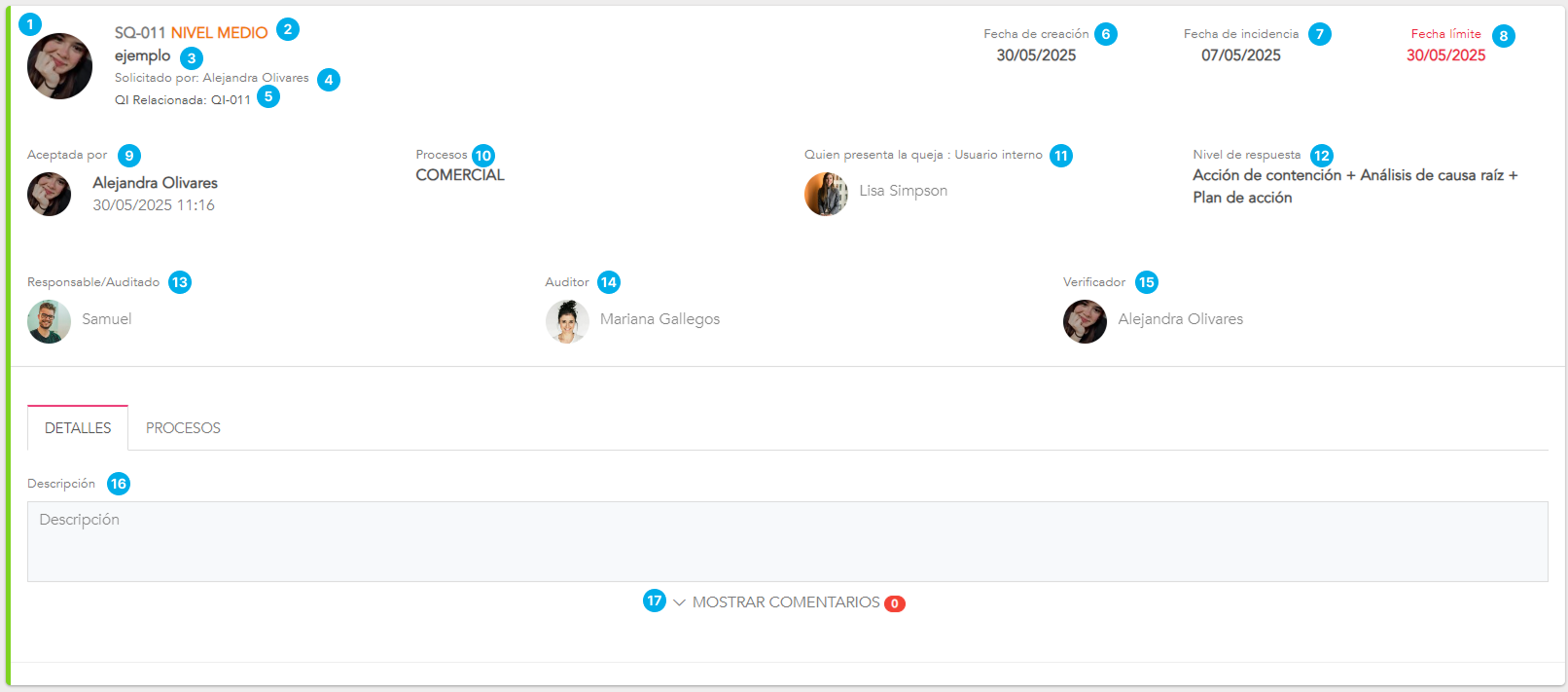The image size is (1568, 692).
Task: Click the numbered marker 12 next to Nivel de respuesta
Action: tap(1321, 156)
